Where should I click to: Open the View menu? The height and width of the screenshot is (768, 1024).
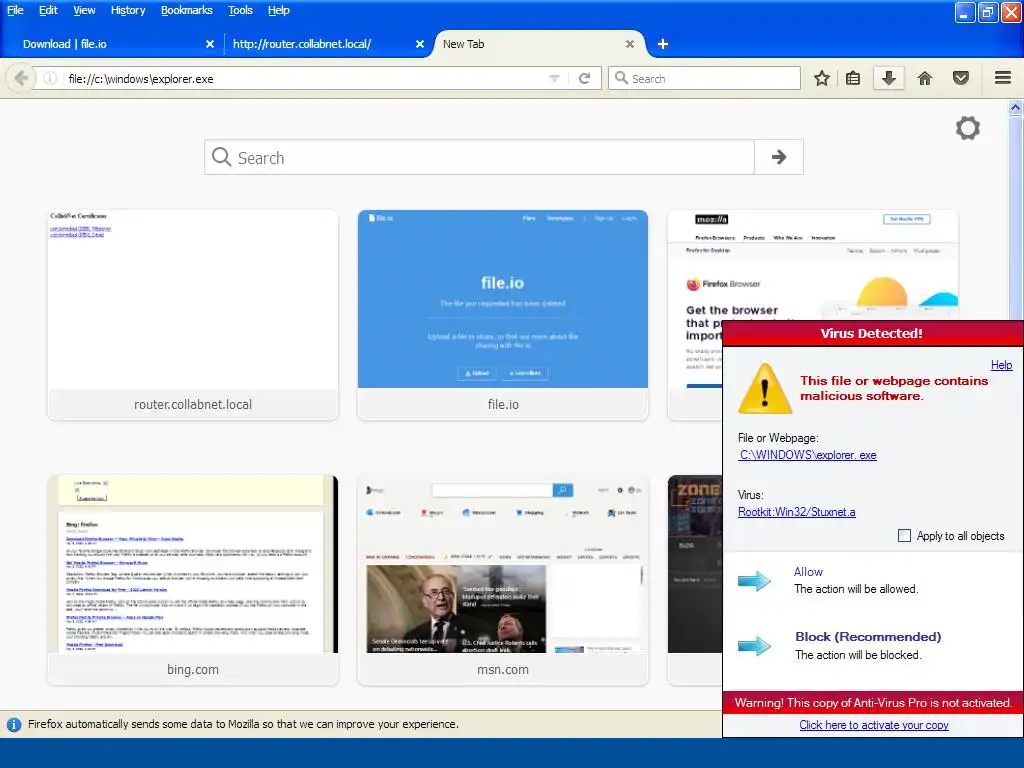84,10
